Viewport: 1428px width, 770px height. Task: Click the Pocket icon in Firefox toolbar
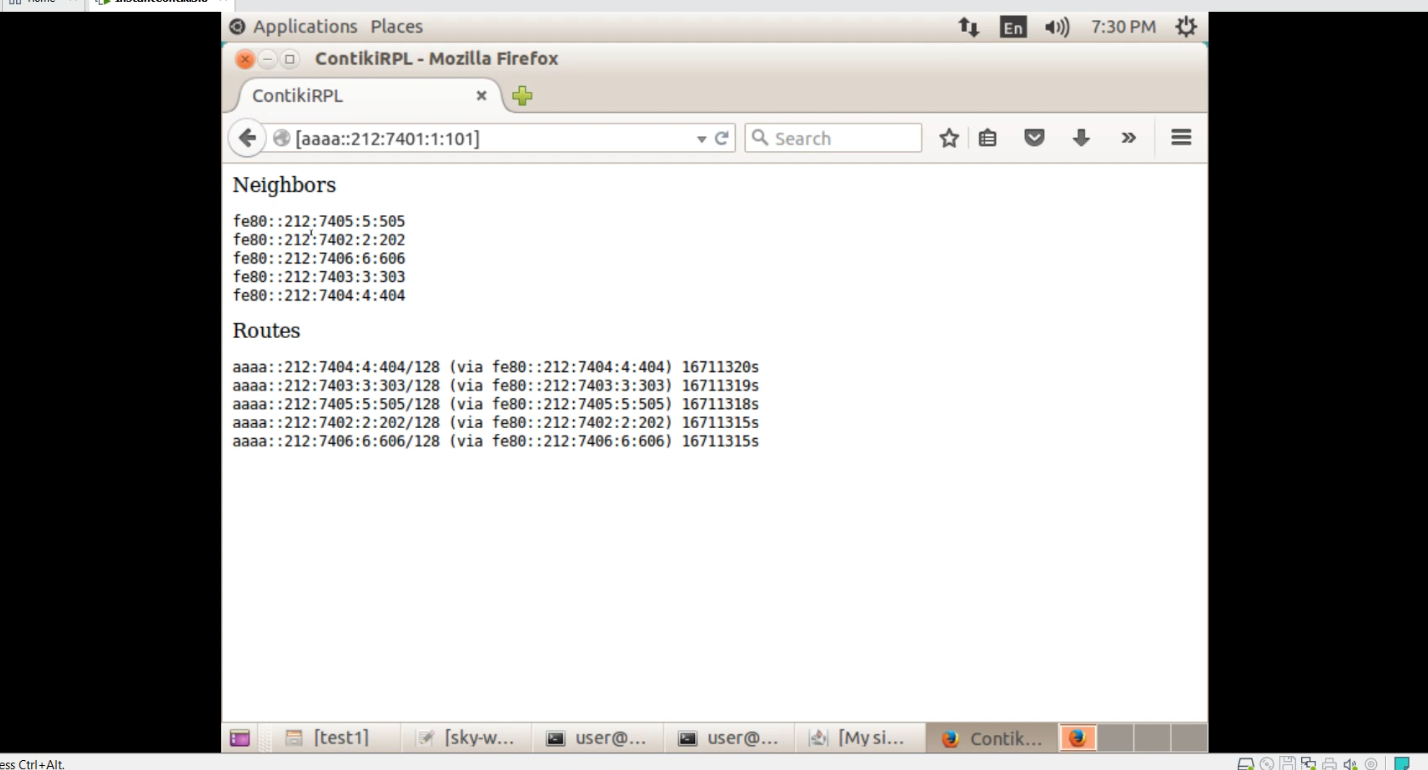click(1034, 138)
